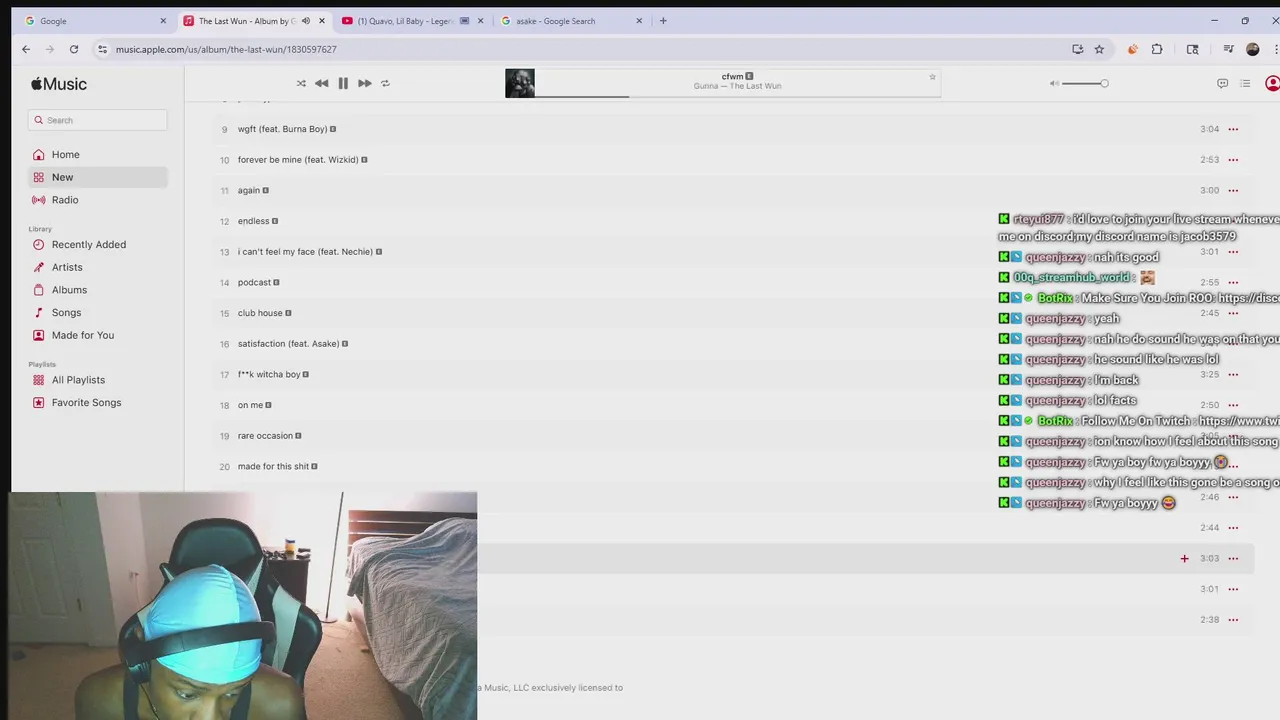Pause the currently playing song
This screenshot has width=1280, height=720.
click(343, 84)
